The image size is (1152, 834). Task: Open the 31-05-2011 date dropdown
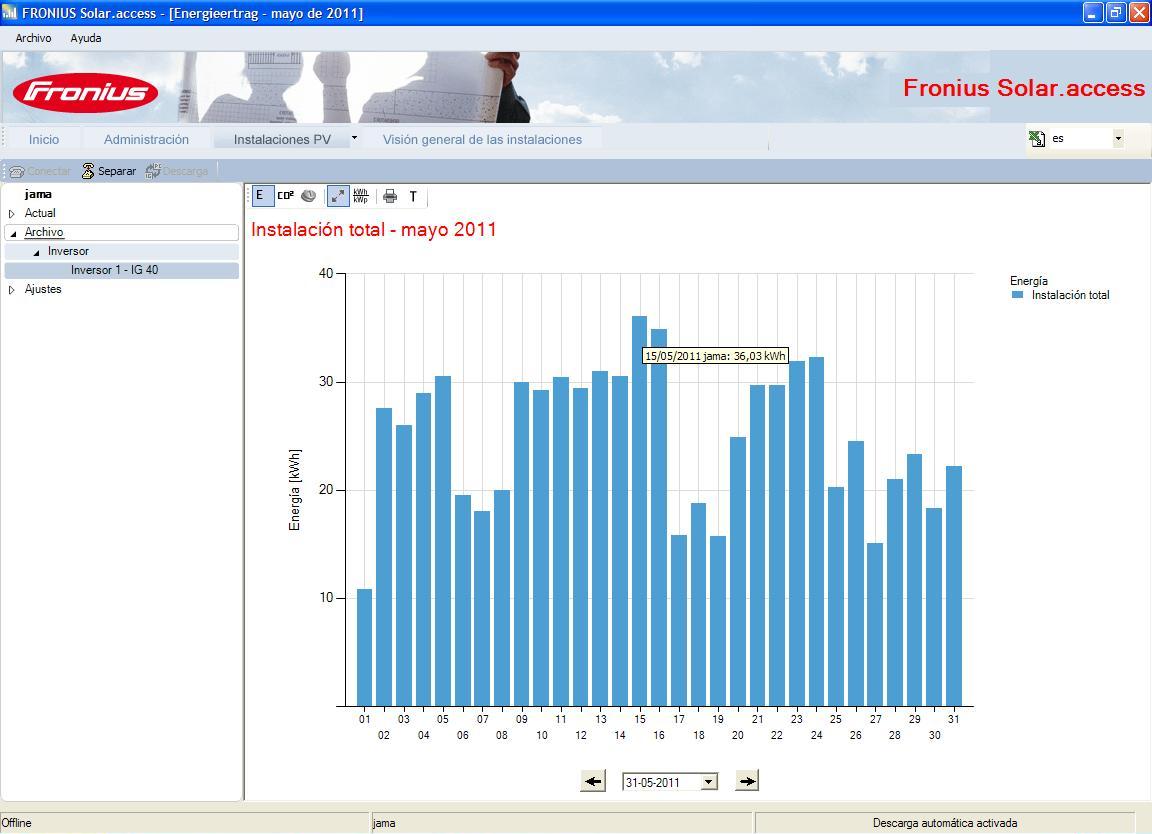709,782
